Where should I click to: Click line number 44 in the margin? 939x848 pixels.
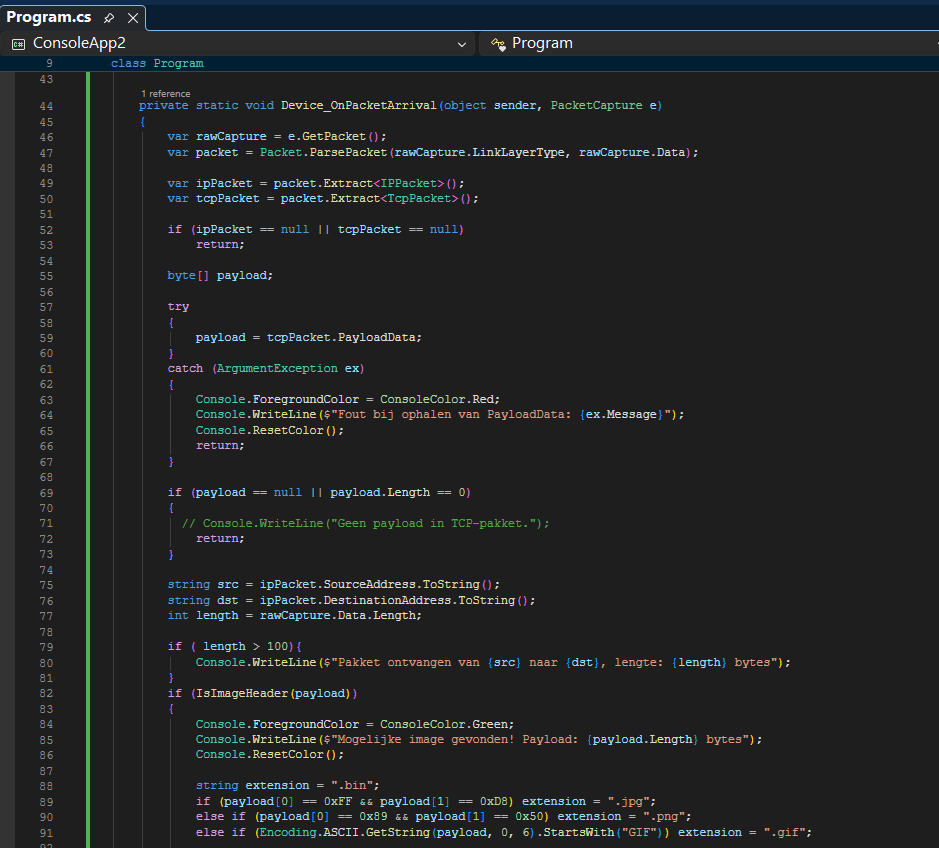(48, 106)
